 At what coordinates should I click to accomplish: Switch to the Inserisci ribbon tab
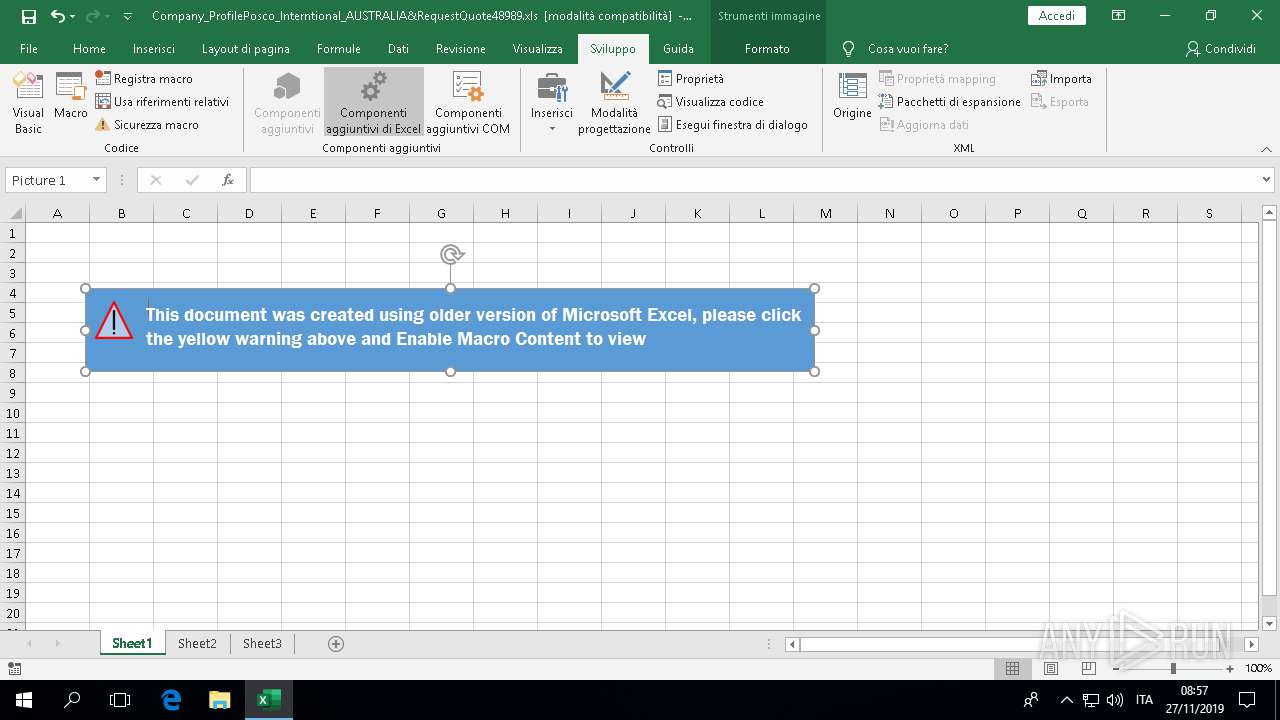point(154,48)
